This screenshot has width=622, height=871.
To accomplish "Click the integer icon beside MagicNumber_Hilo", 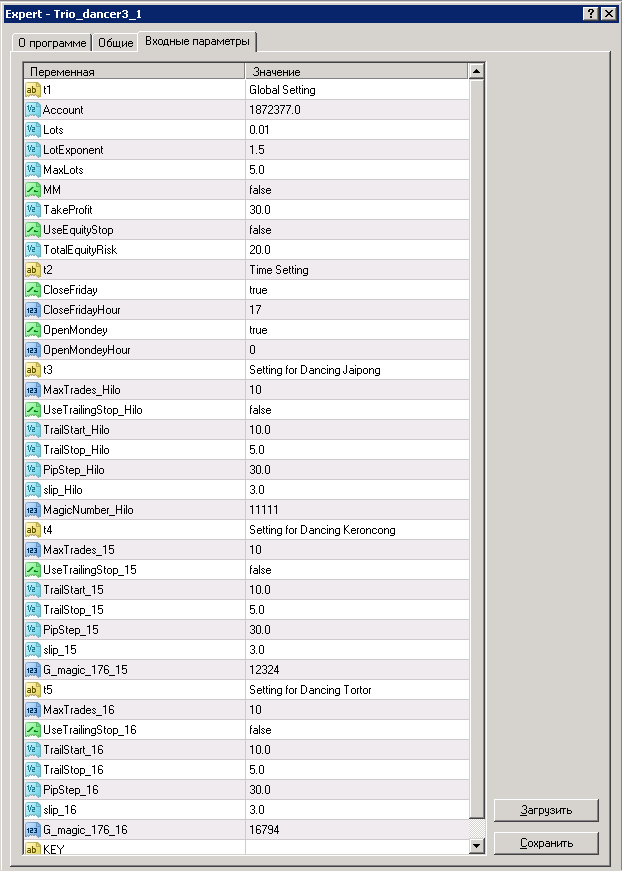I will coord(33,510).
